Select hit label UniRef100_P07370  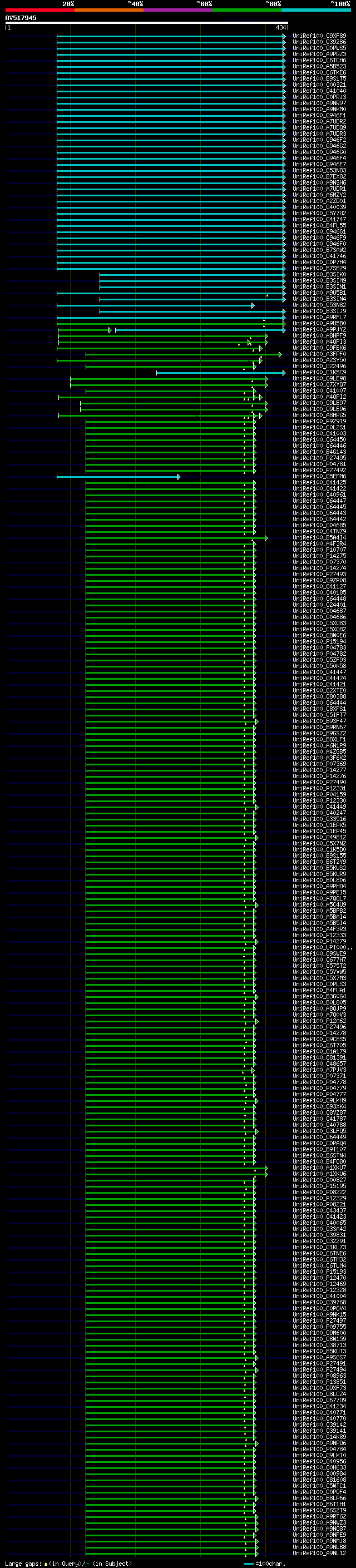(x=319, y=562)
